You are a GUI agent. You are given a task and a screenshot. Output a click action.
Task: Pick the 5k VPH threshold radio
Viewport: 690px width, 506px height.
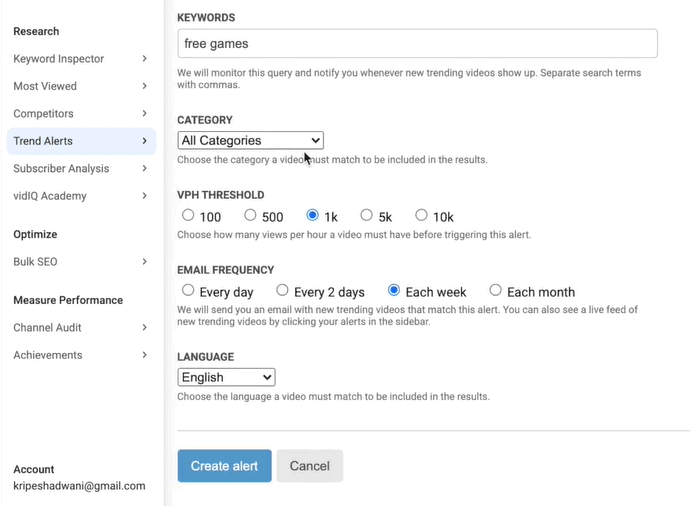pyautogui.click(x=366, y=215)
